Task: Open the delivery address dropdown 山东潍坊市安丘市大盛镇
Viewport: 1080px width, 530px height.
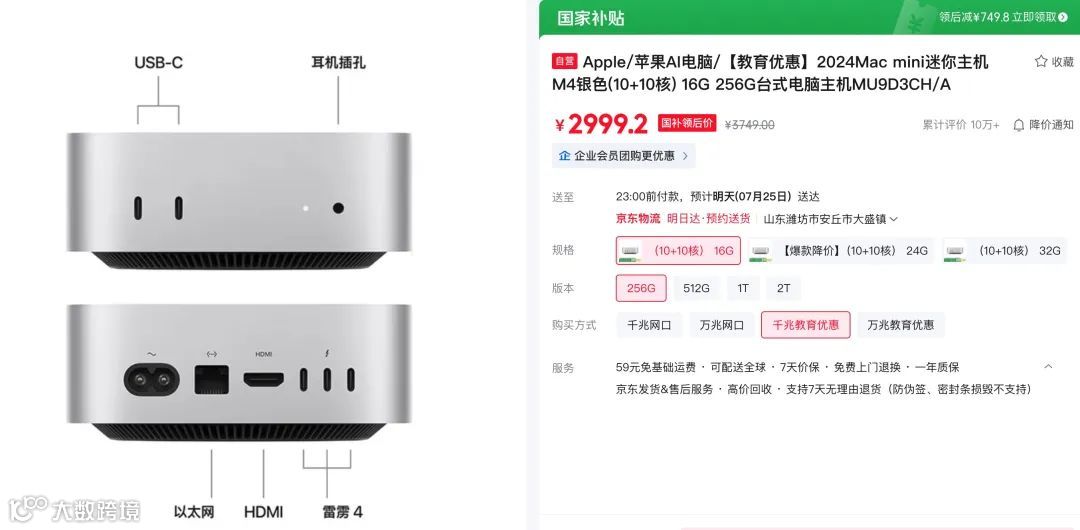Action: click(x=830, y=219)
